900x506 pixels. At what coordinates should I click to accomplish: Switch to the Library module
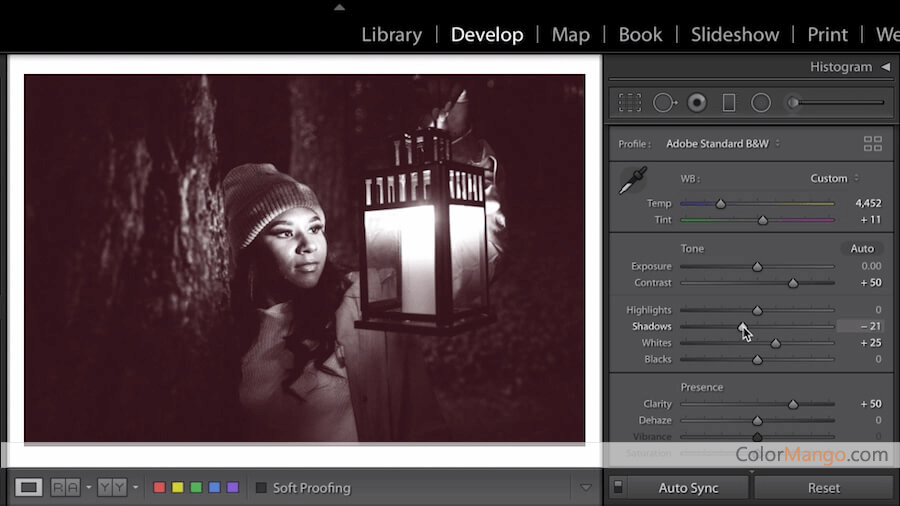coord(391,34)
